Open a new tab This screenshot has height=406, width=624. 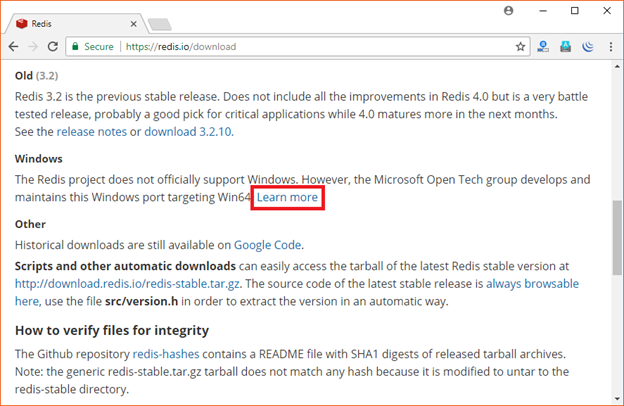tap(160, 25)
